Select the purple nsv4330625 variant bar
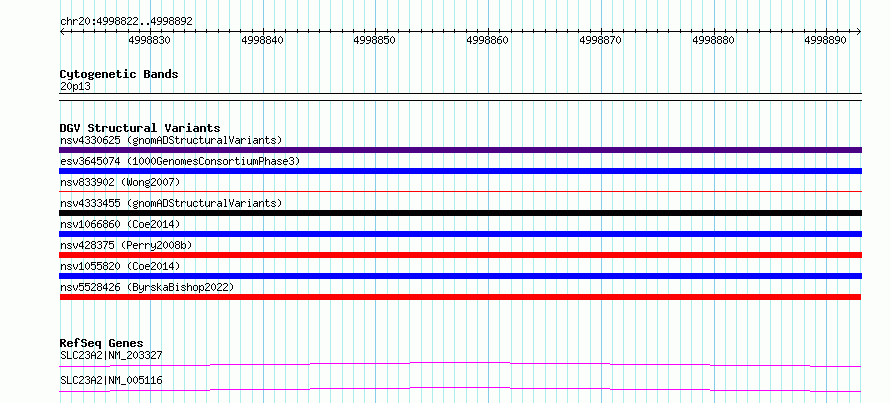Screen dimensions: 890x403 460,150
